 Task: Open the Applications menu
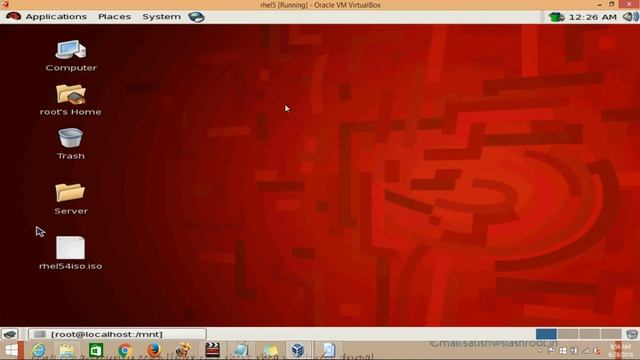56,17
